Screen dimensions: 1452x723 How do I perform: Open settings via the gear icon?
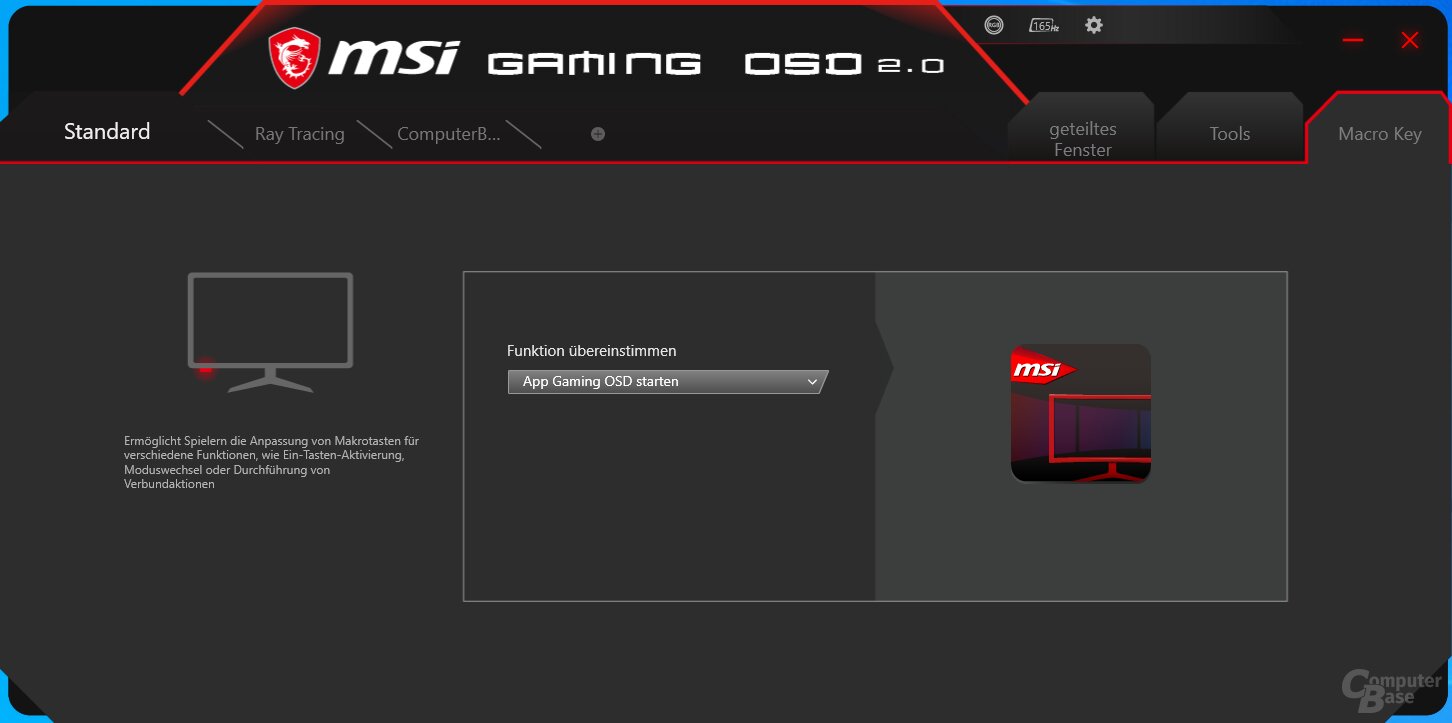pyautogui.click(x=1094, y=25)
